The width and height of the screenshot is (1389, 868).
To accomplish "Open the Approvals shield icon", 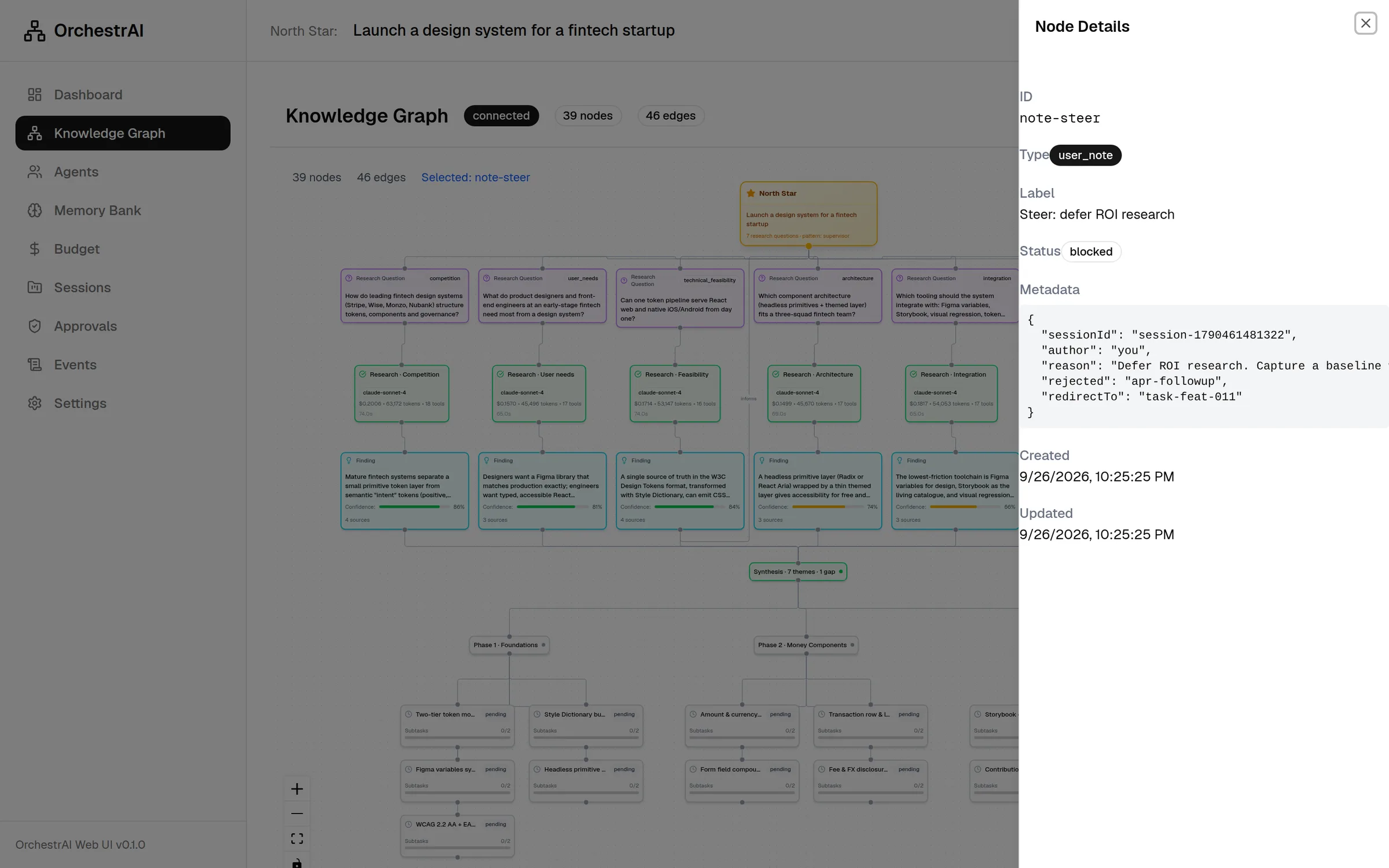I will tap(35, 326).
